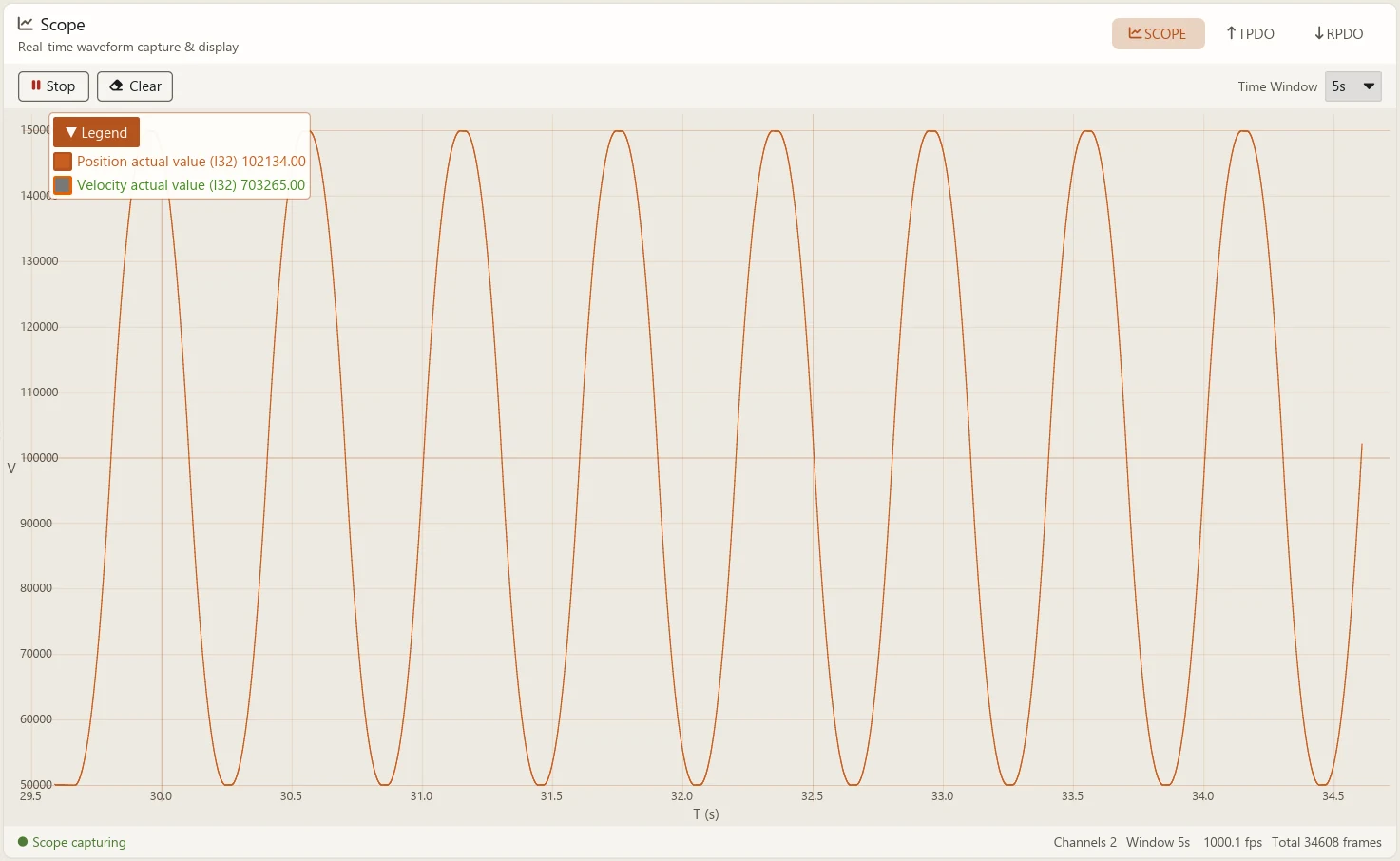This screenshot has height=861, width=1400.
Task: Open the TPDO tab
Action: click(1250, 33)
